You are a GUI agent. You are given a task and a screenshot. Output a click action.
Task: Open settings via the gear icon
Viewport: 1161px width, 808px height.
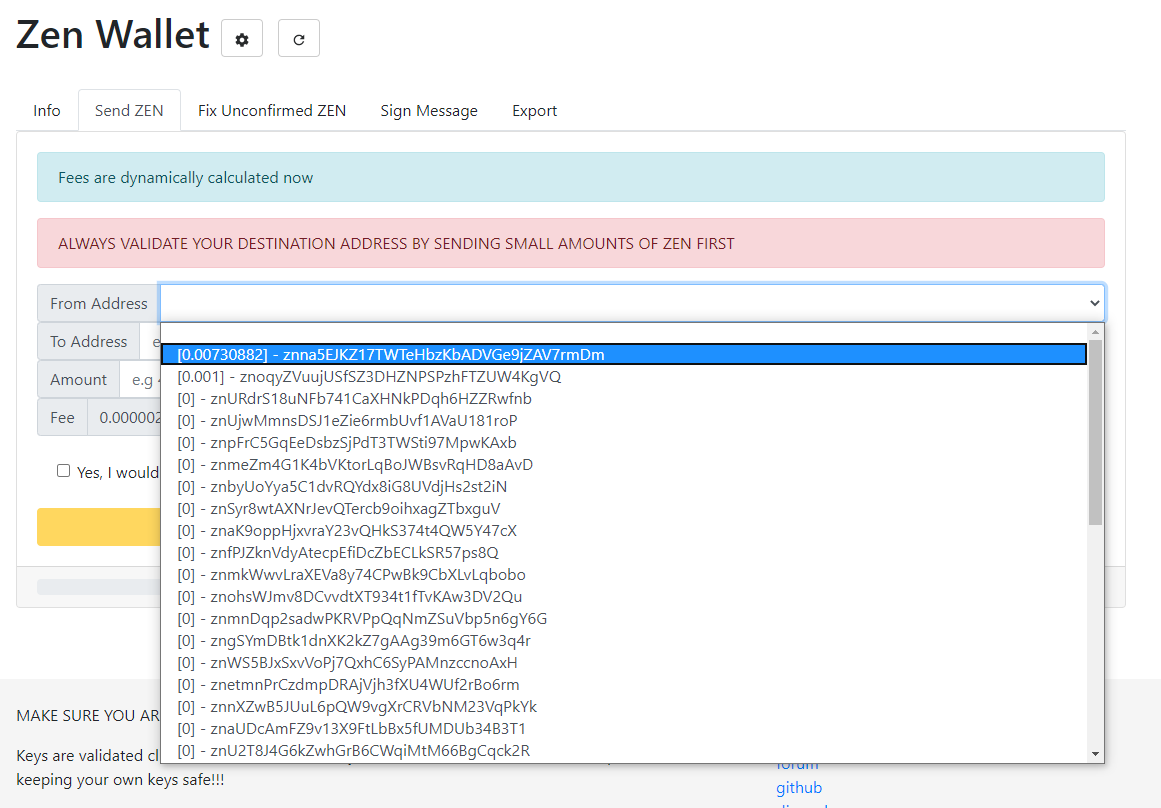[242, 39]
